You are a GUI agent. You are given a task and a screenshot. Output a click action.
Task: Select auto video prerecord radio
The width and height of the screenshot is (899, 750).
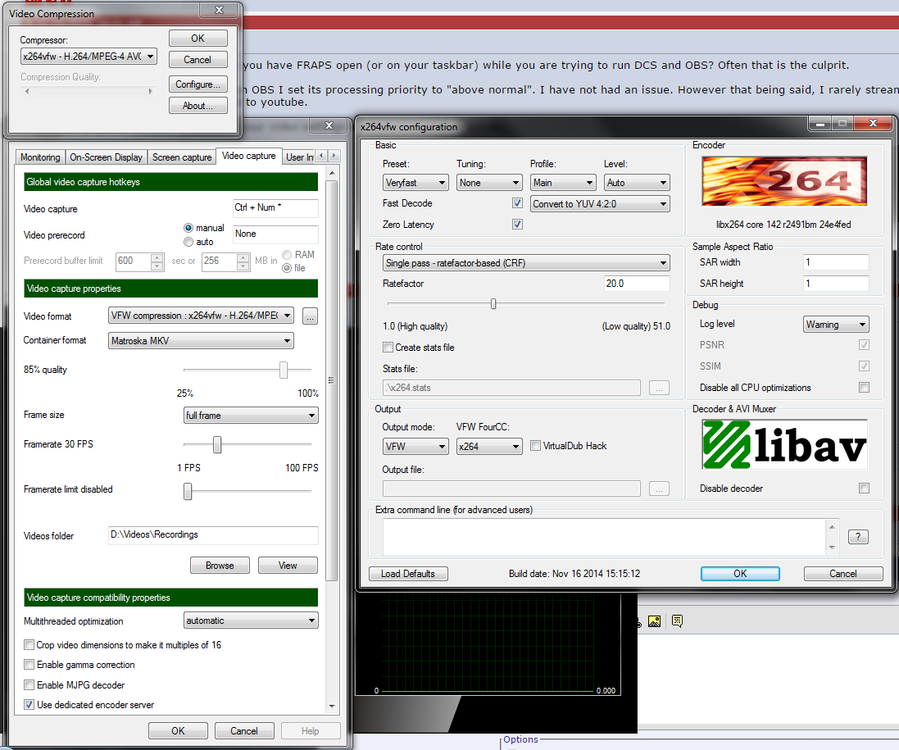pos(188,242)
